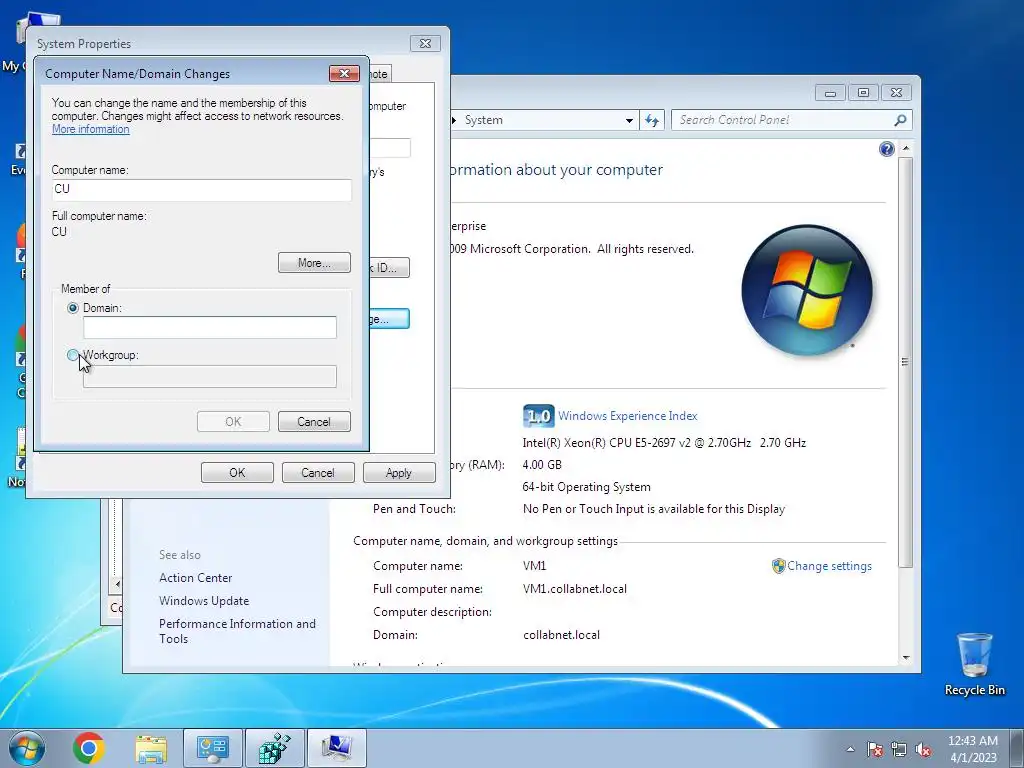Click the 64-bit Operating System text

click(586, 487)
